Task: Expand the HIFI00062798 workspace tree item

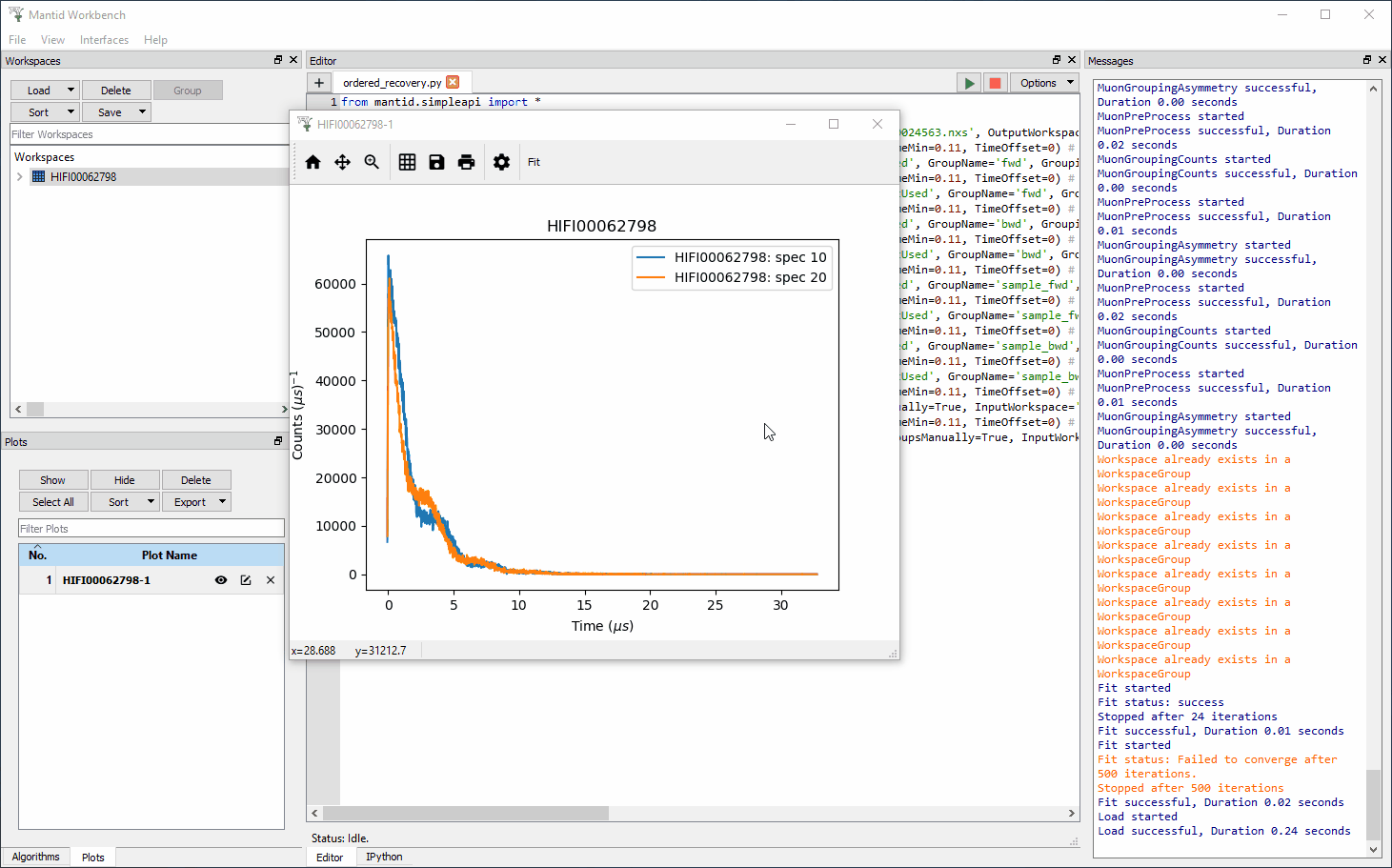Action: tap(20, 177)
